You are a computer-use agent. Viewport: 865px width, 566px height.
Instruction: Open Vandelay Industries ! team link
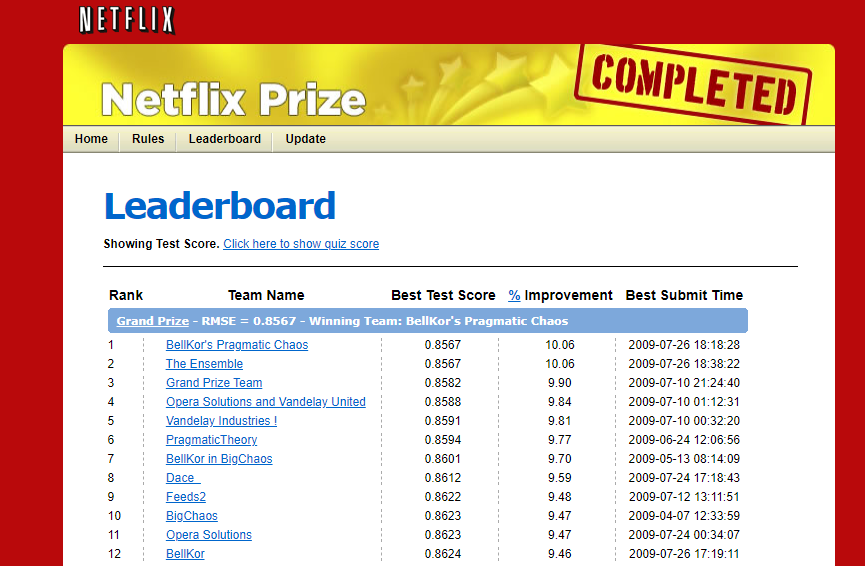pyautogui.click(x=222, y=421)
